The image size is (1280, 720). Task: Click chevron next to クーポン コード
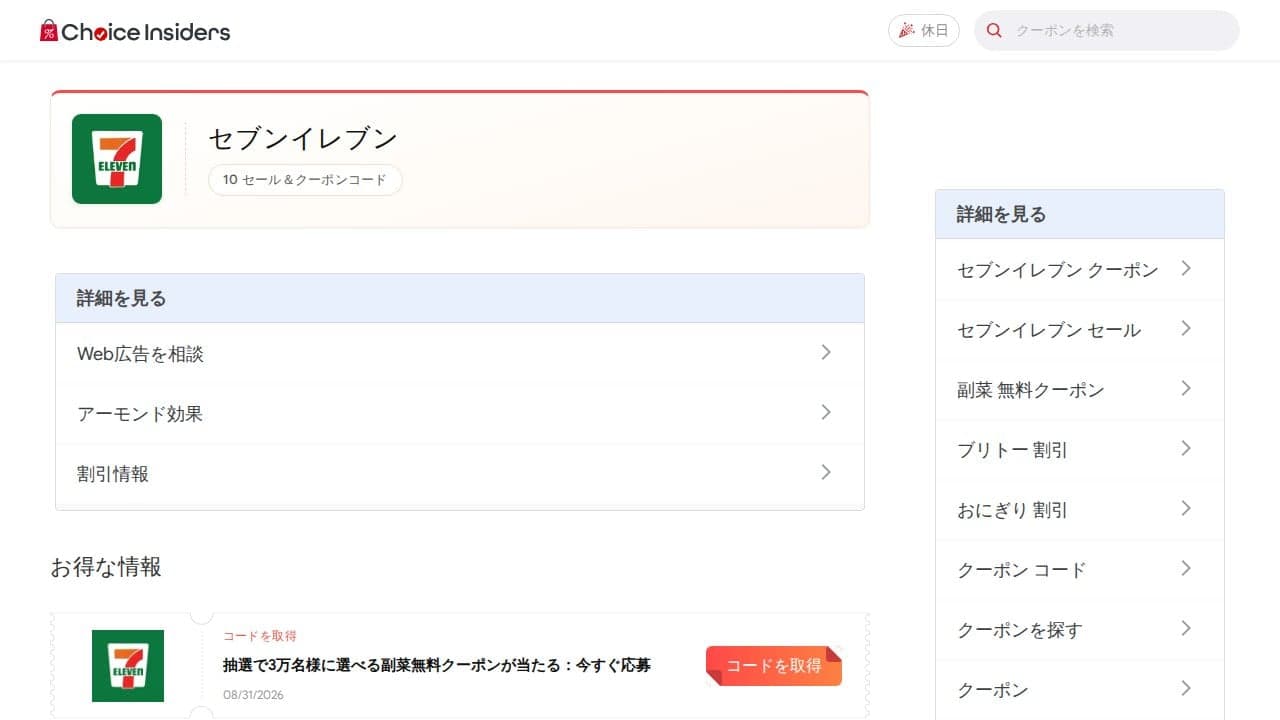coord(1186,568)
